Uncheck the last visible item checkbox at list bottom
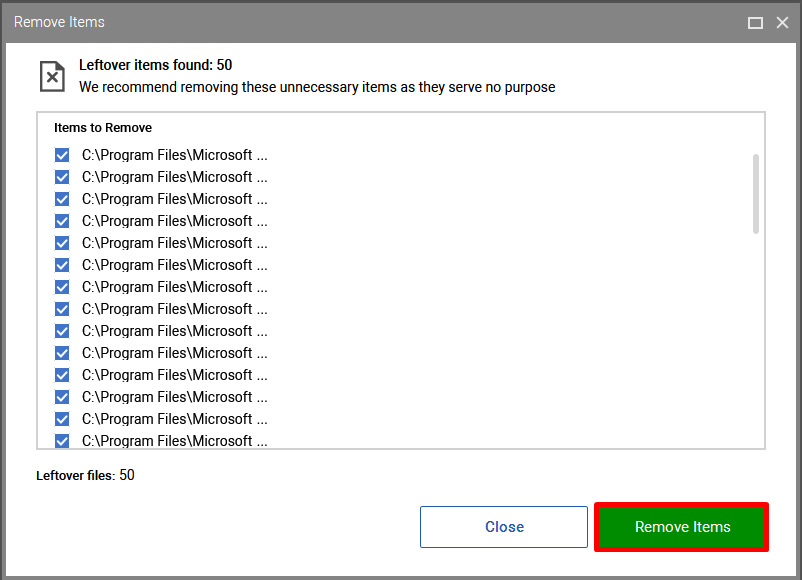Screen dimensions: 802x580 pyautogui.click(x=62, y=441)
